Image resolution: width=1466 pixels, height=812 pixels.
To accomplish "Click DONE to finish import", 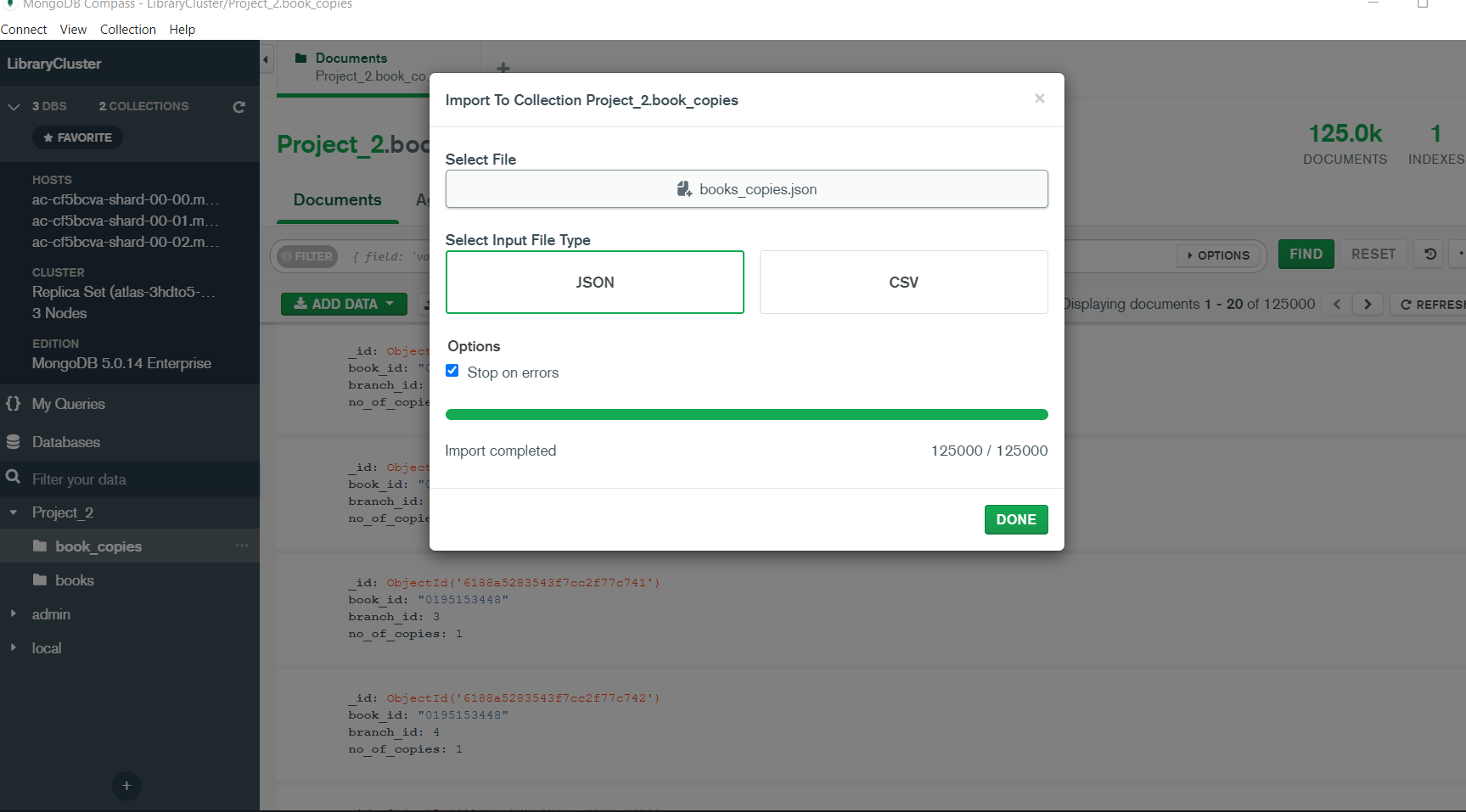I will pyautogui.click(x=1015, y=519).
